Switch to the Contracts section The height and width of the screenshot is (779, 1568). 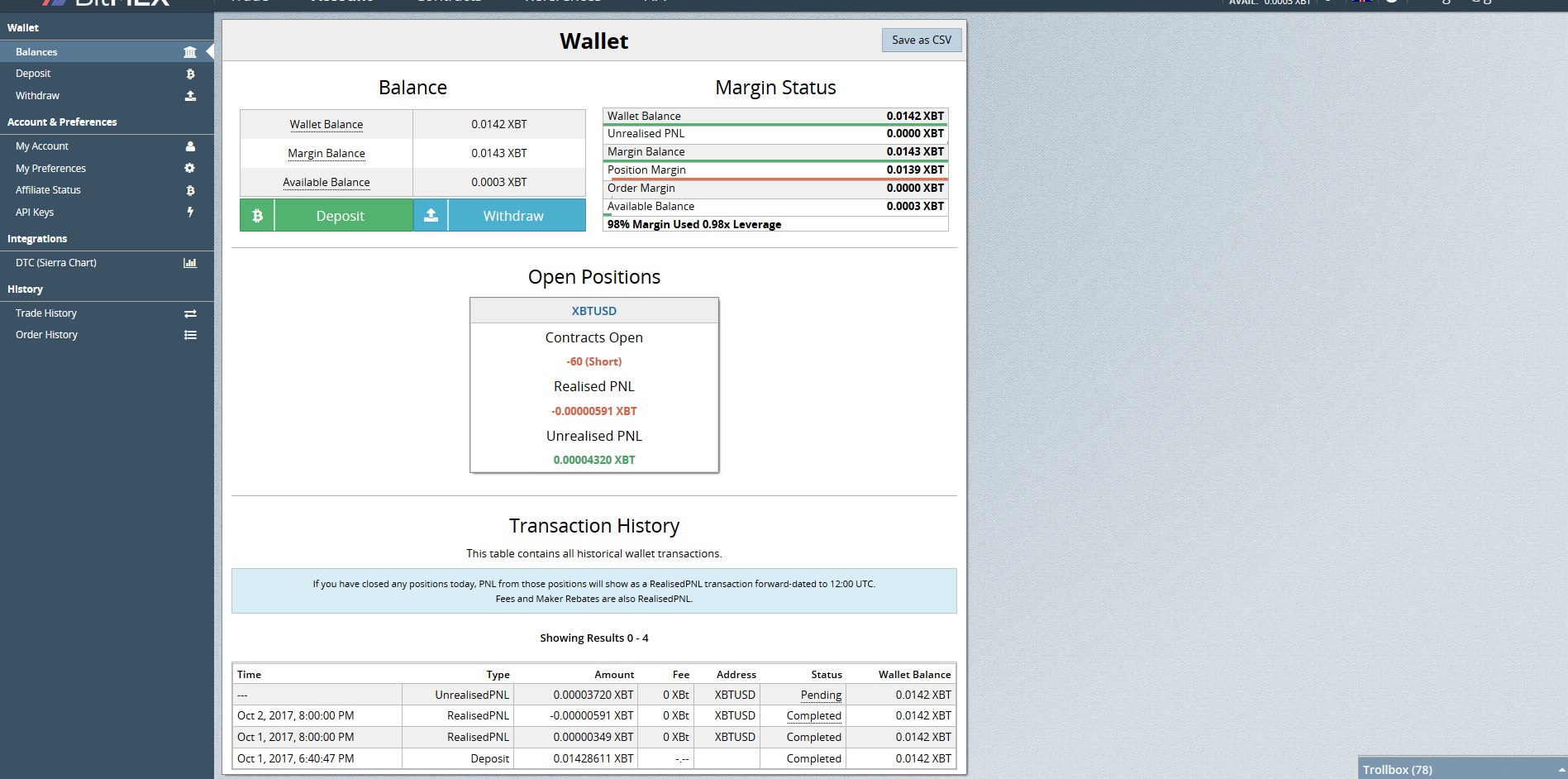[x=448, y=2]
